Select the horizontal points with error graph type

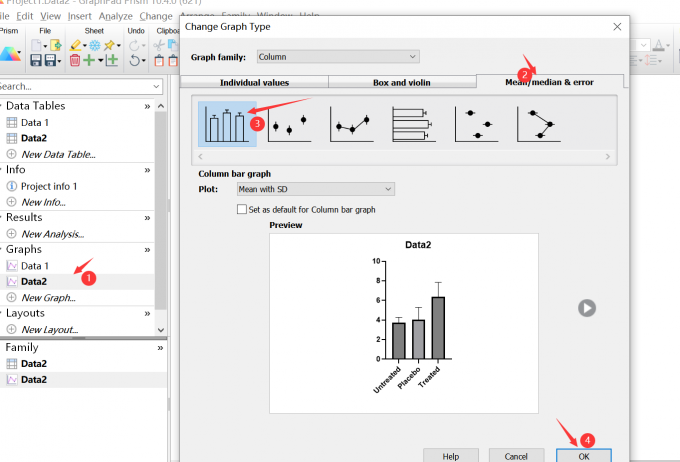coord(476,124)
